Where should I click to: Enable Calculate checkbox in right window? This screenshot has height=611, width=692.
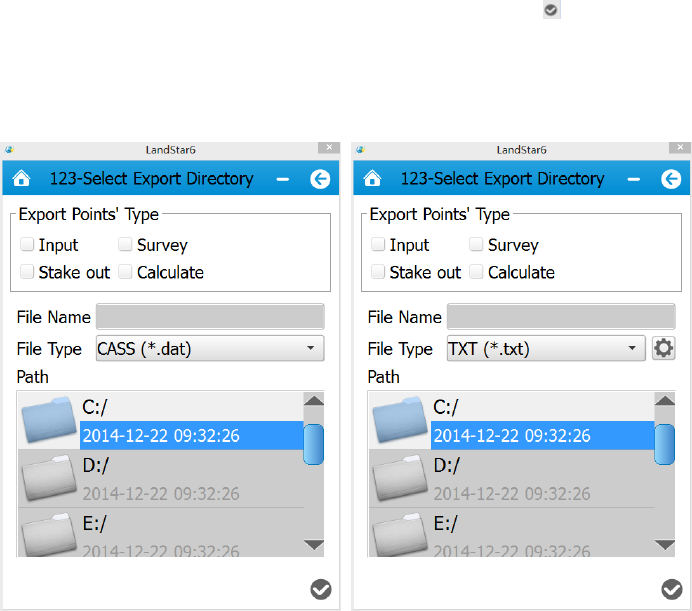click(476, 272)
